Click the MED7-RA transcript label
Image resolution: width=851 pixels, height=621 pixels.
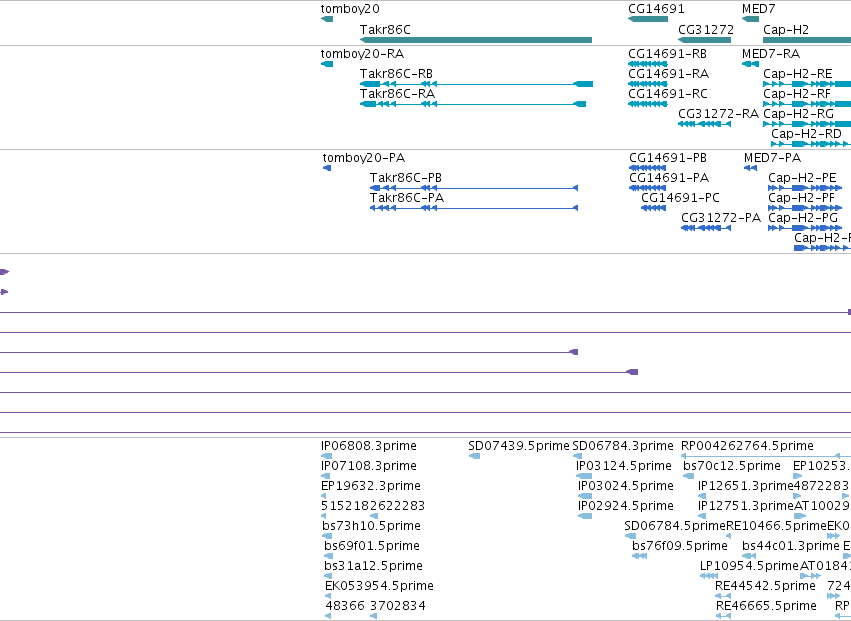[771, 54]
